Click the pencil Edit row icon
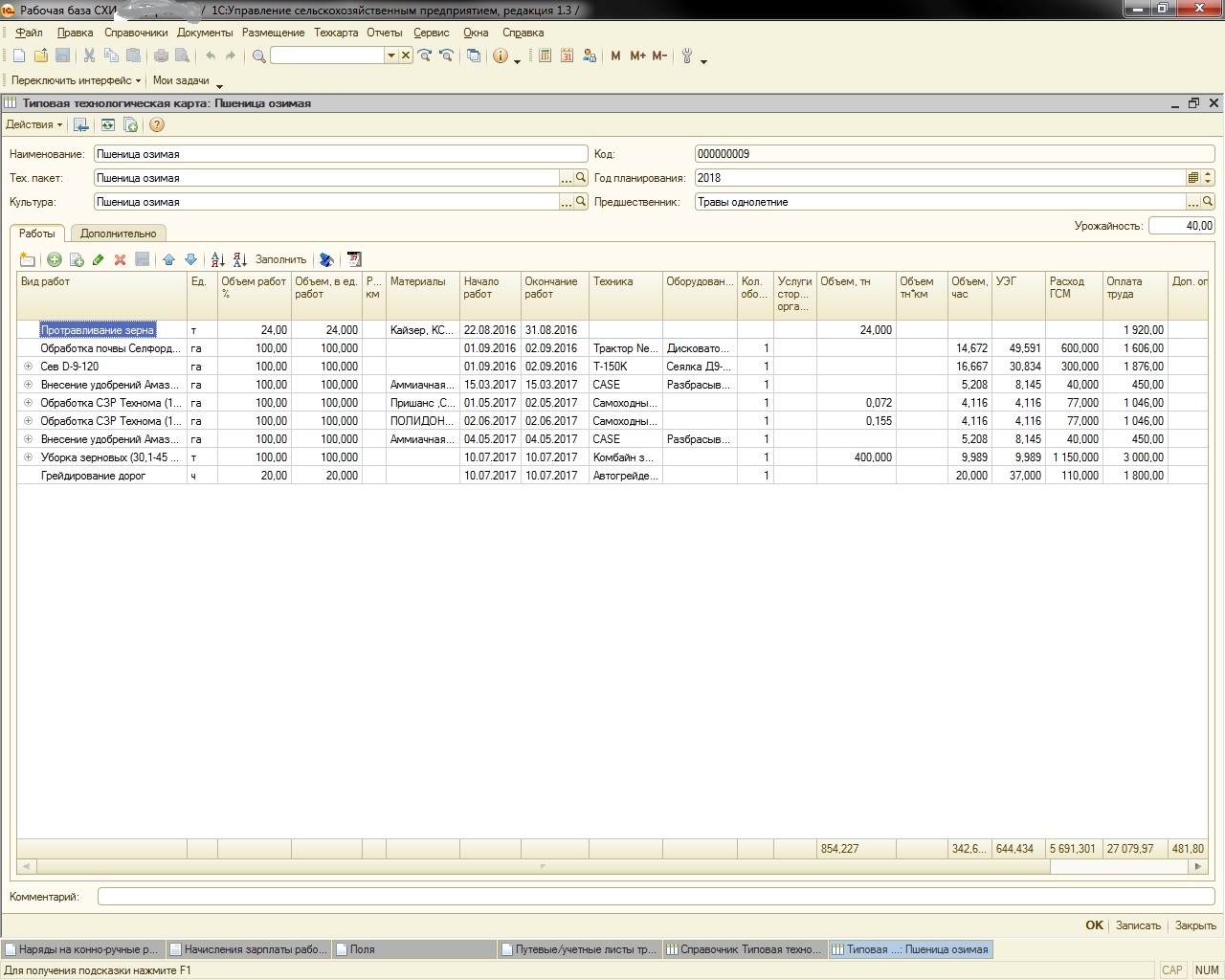The height and width of the screenshot is (980, 1225). (x=98, y=259)
